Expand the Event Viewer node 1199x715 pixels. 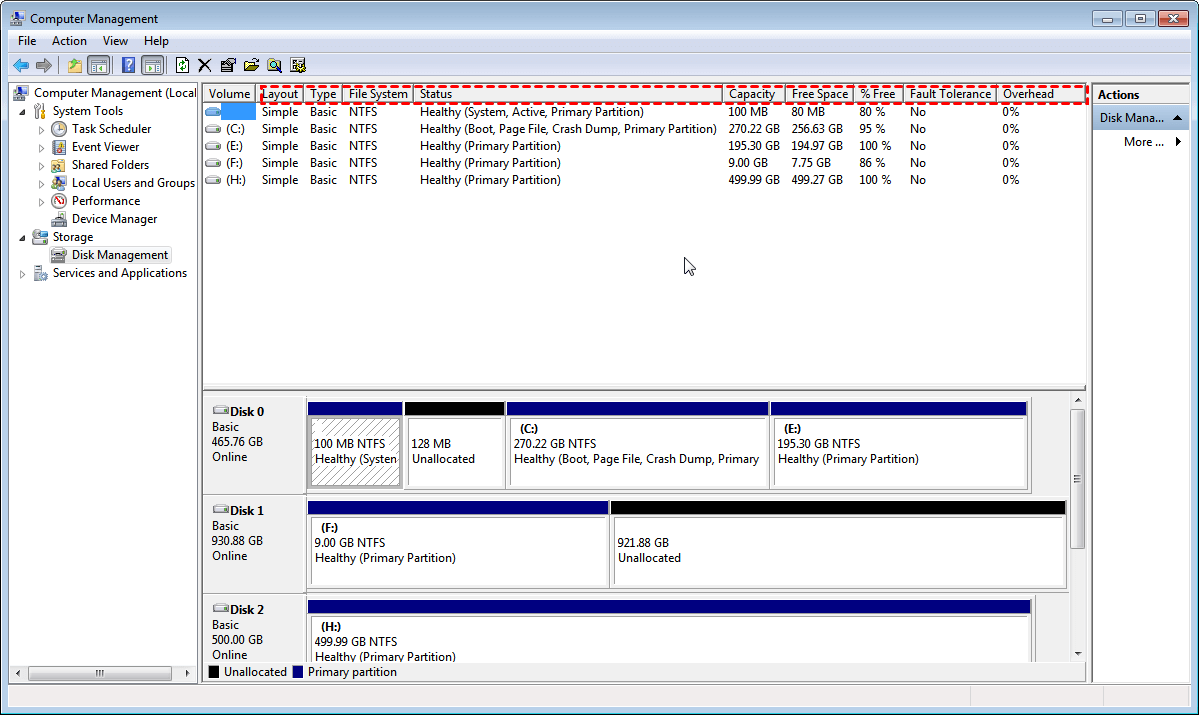pos(41,148)
